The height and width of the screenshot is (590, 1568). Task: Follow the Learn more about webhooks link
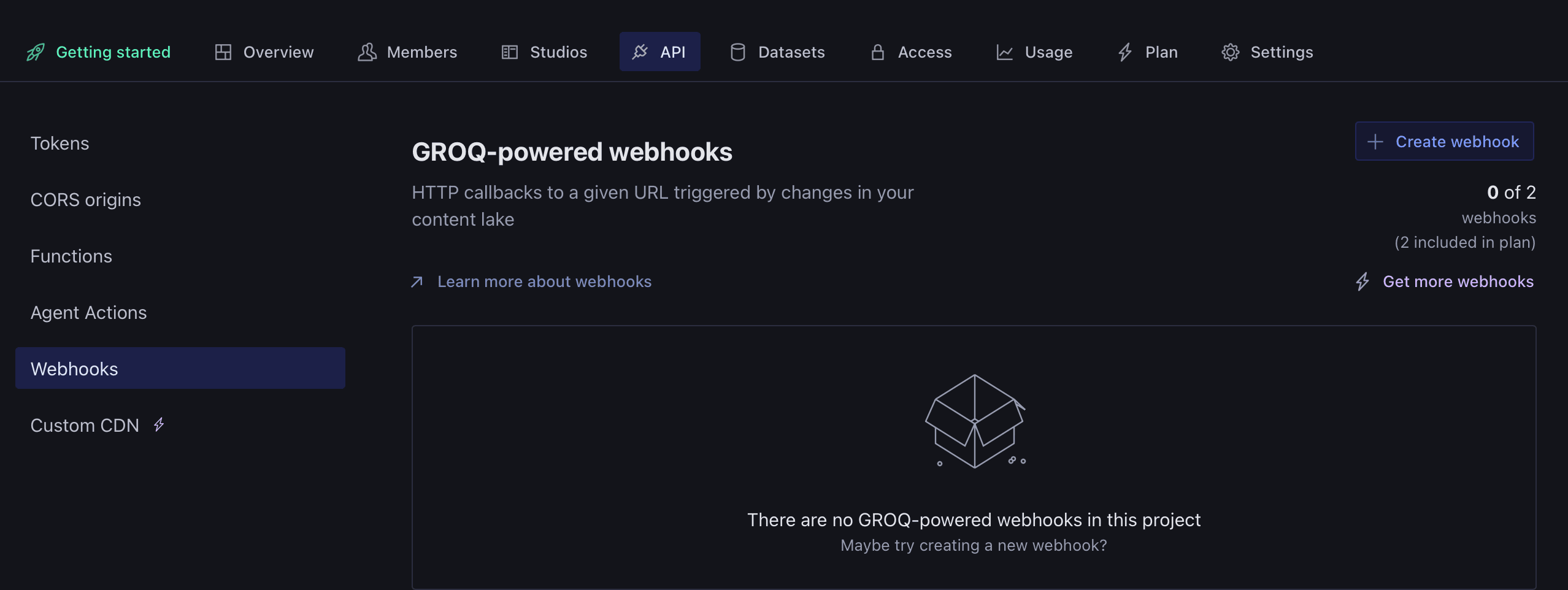tap(544, 282)
